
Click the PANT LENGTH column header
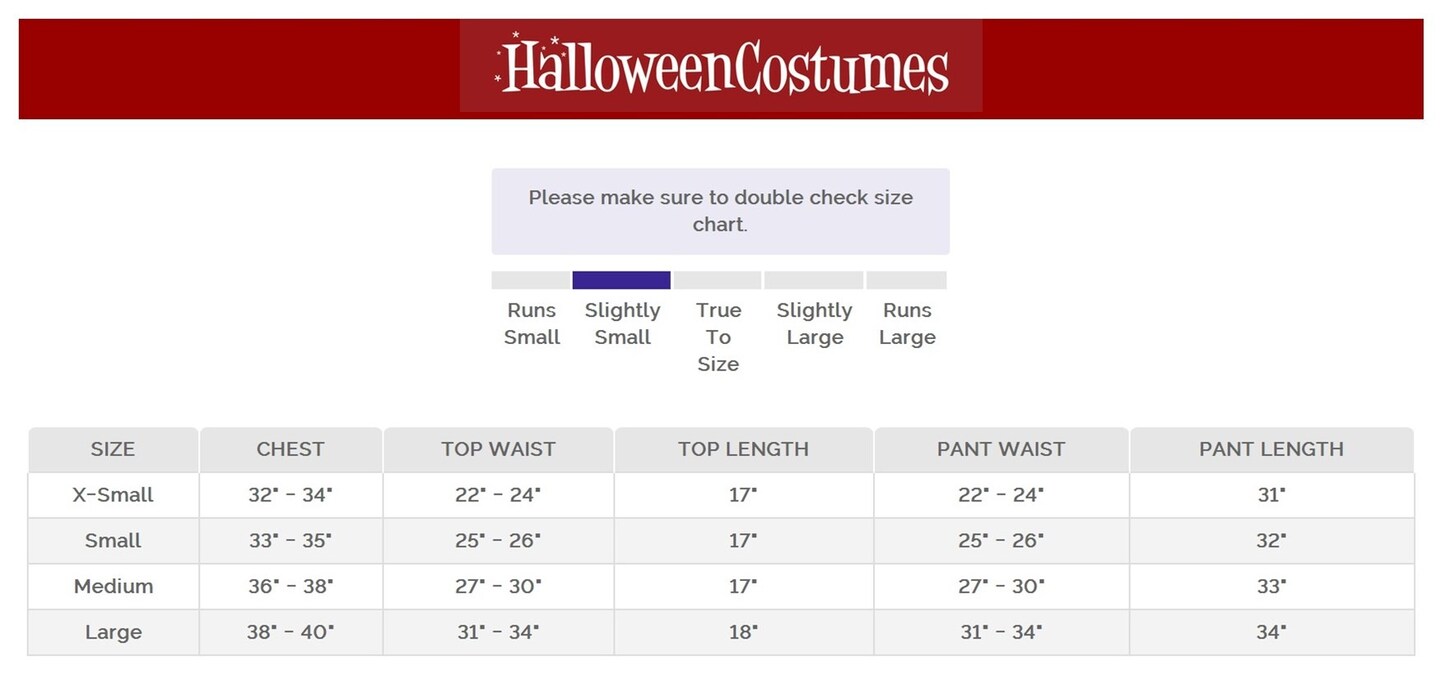[1271, 450]
